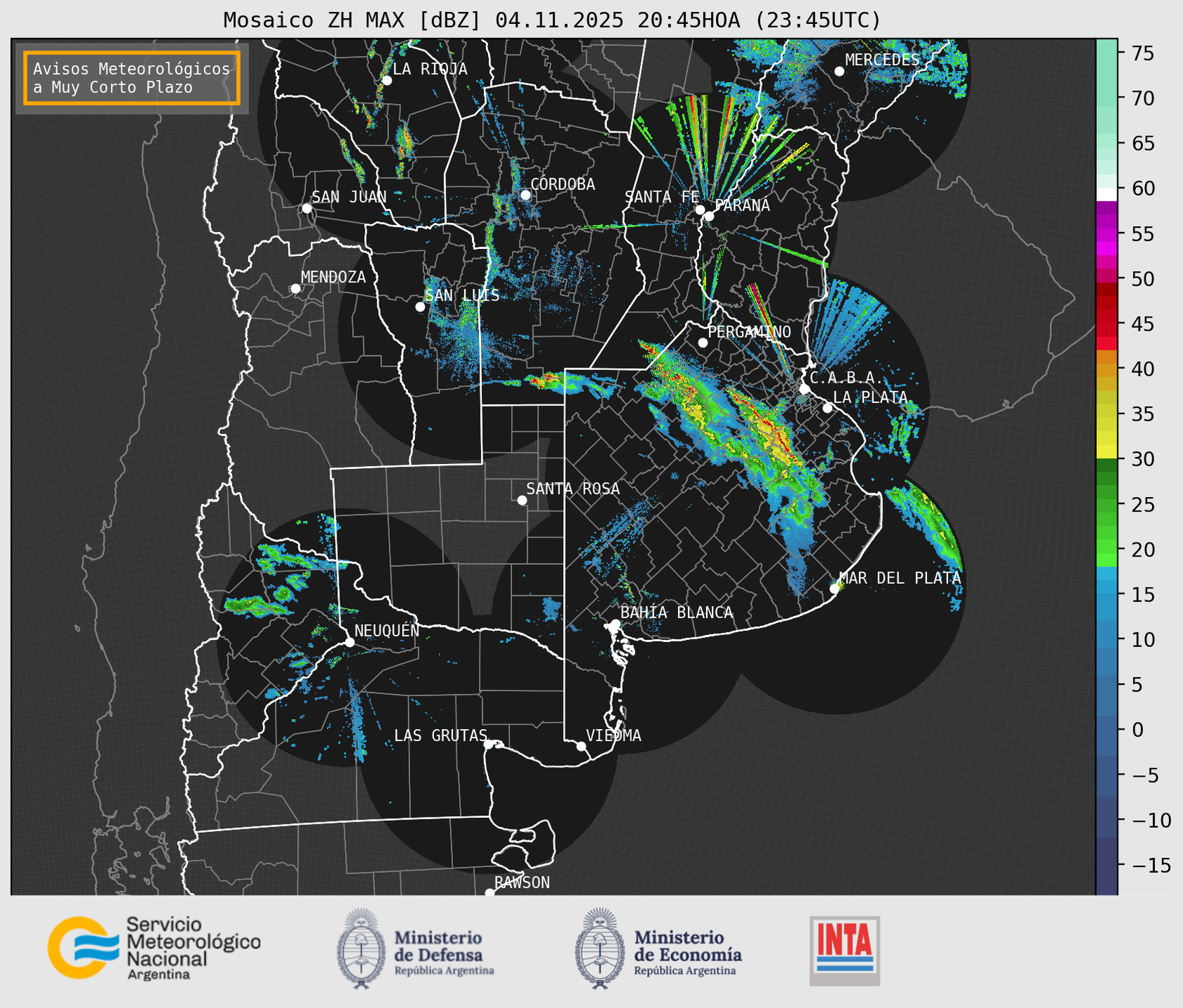The image size is (1183, 1008).
Task: Click the MAR DEL PLATA map label
Action: click(900, 578)
